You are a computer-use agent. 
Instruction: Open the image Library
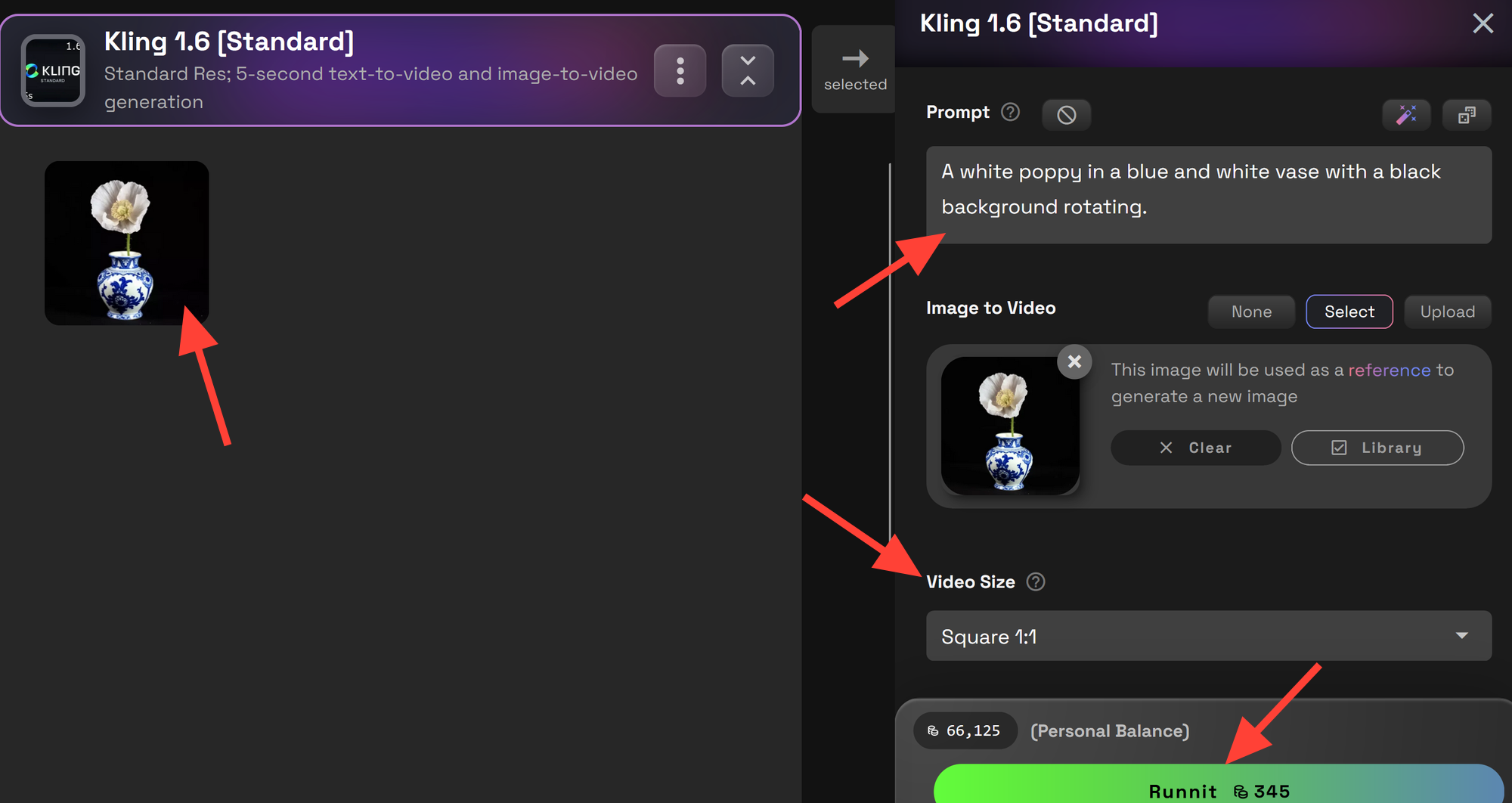pos(1377,448)
